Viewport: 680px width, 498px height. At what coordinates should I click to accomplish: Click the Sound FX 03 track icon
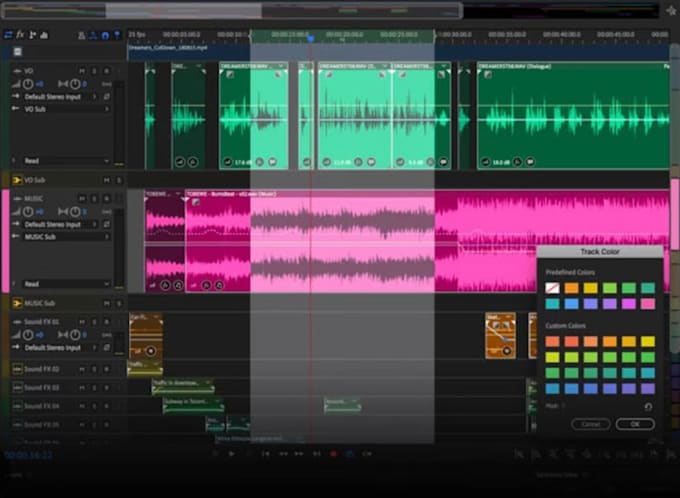17,387
